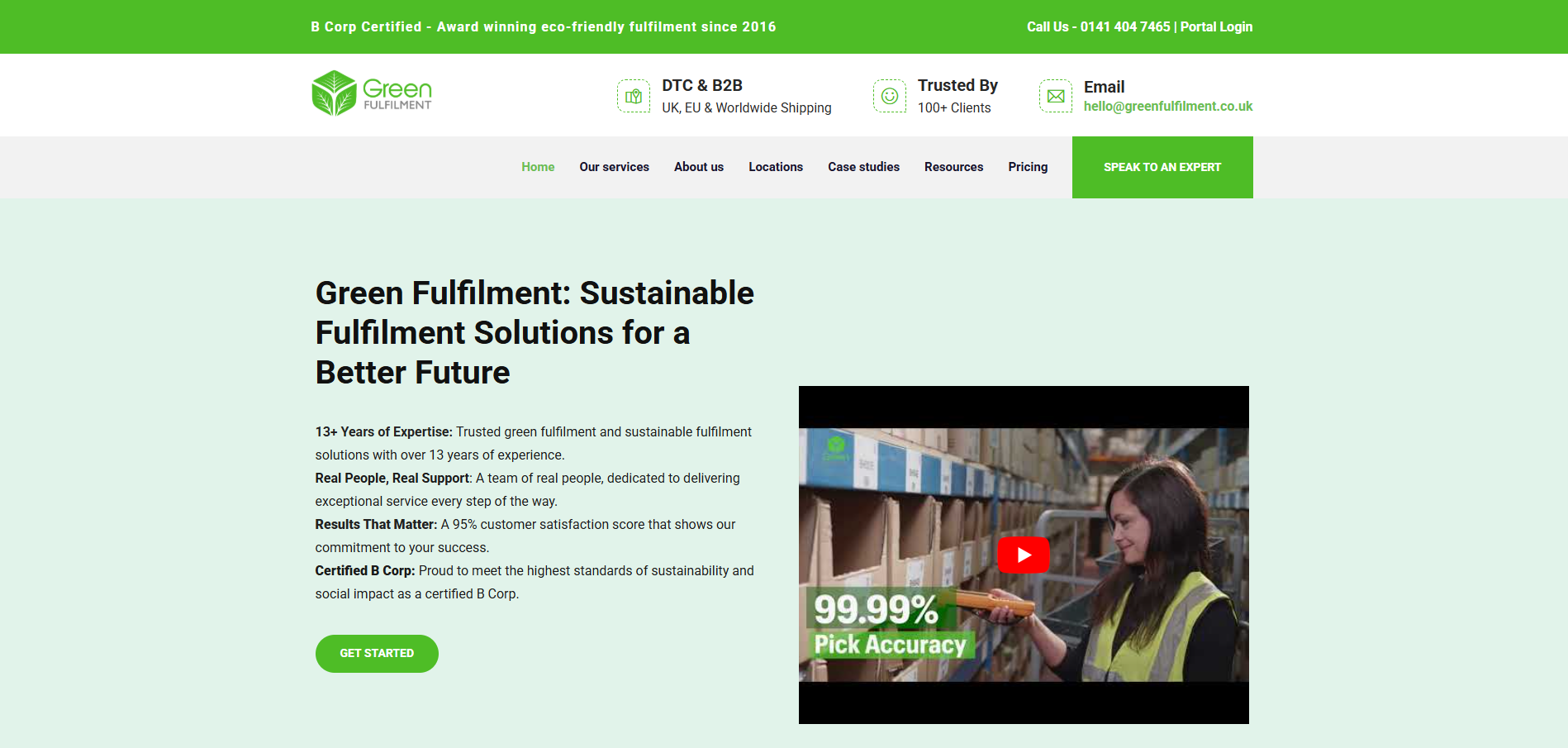1568x748 pixels.
Task: Expand the About us menu
Action: (698, 167)
